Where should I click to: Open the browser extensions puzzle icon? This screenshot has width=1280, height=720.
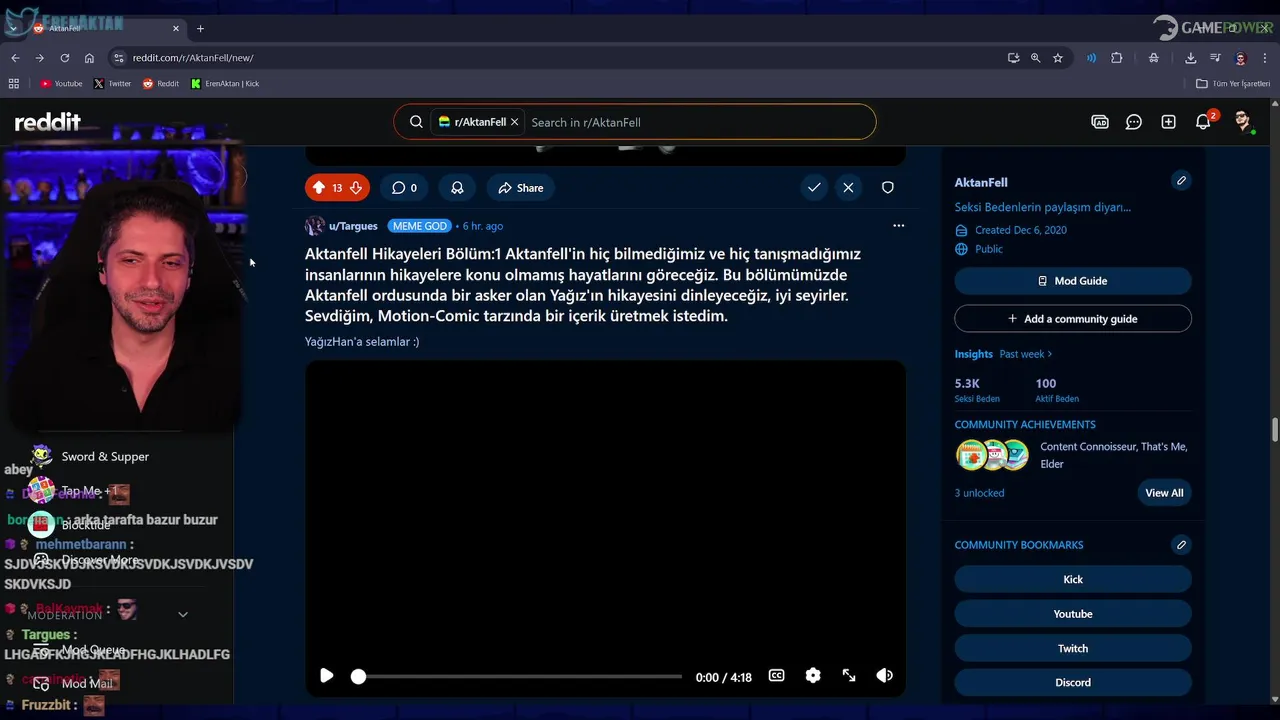(x=1117, y=58)
